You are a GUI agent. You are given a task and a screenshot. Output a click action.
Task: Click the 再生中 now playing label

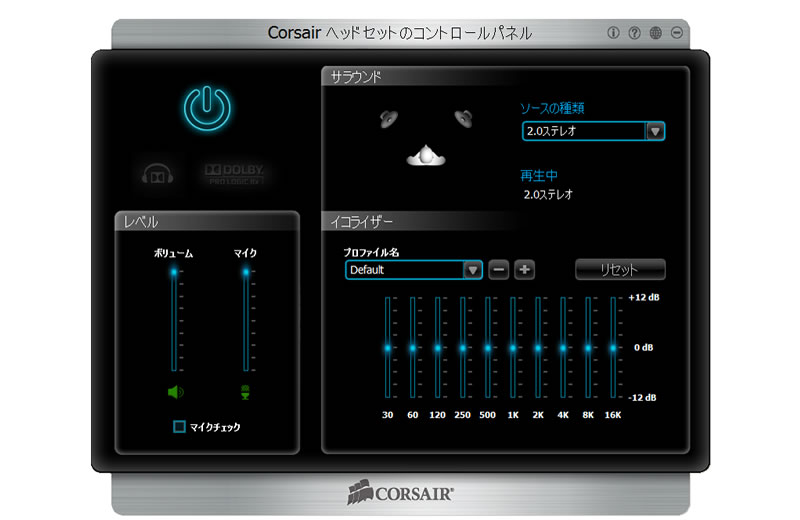click(539, 176)
